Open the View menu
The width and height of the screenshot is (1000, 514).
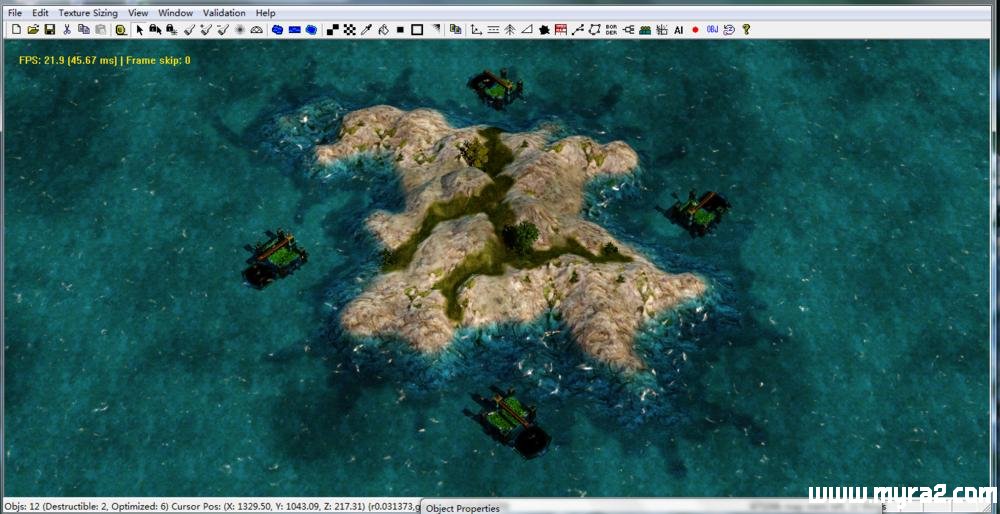[138, 13]
